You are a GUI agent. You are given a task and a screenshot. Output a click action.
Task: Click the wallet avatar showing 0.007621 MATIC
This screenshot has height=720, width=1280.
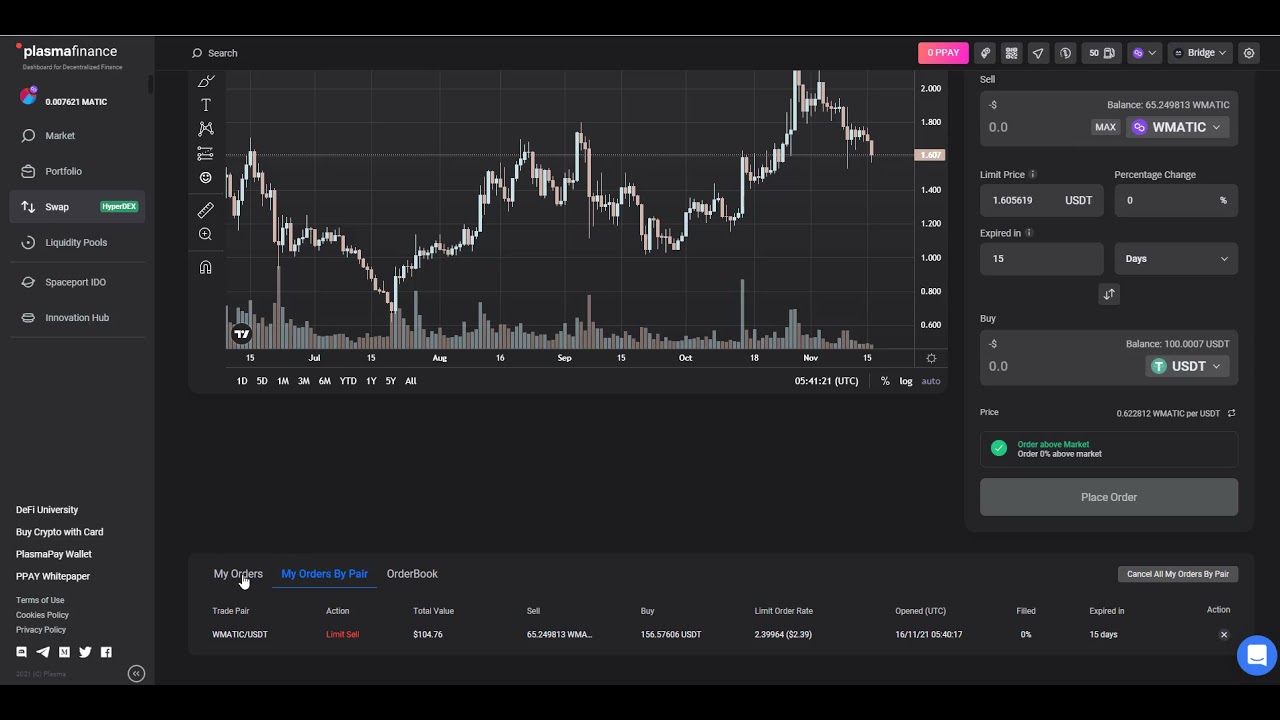pyautogui.click(x=29, y=96)
